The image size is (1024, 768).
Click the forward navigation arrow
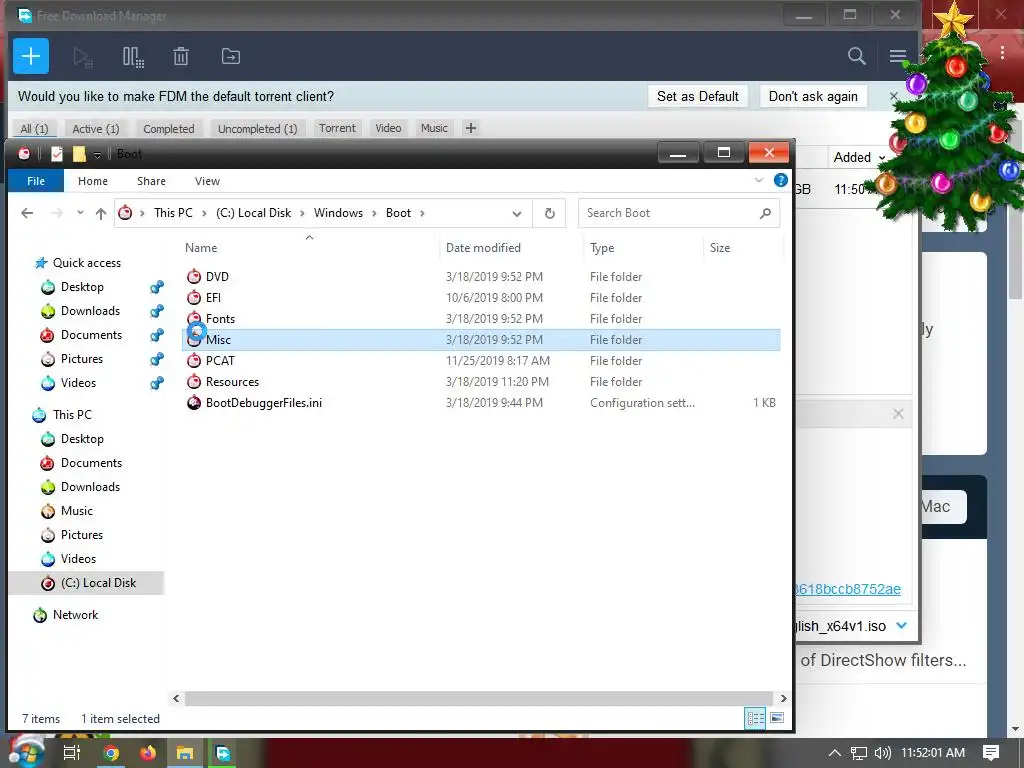point(57,213)
